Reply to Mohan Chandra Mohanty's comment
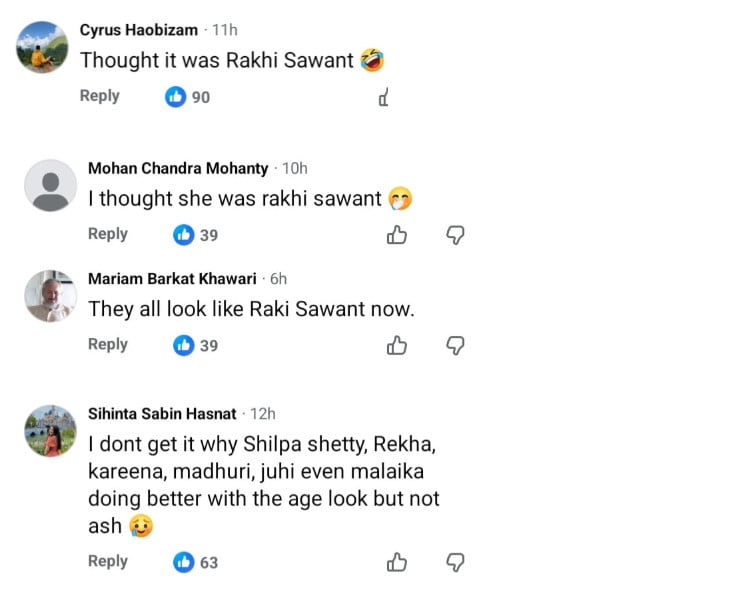The height and width of the screenshot is (600, 749). (108, 234)
